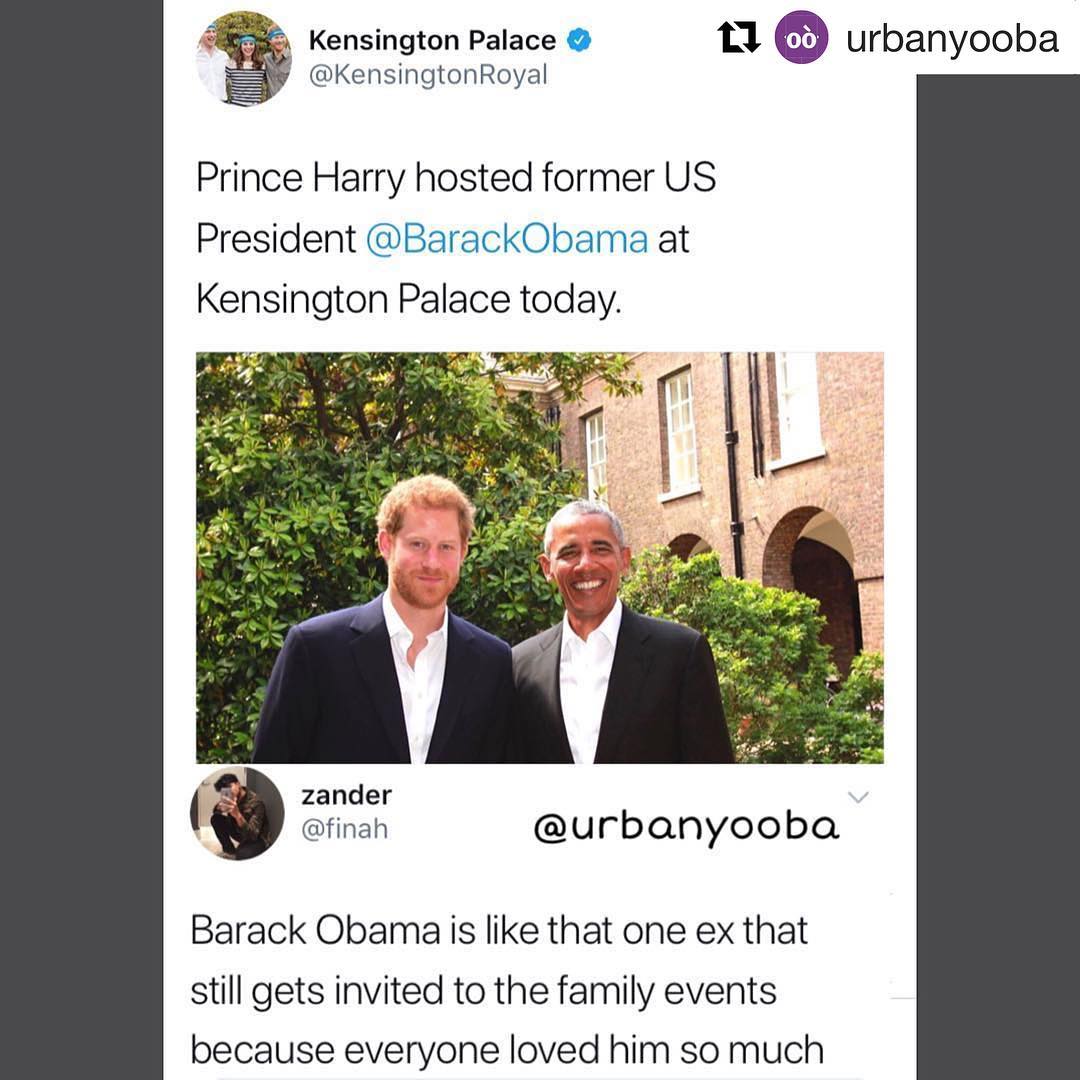Click the 'still gets invited' tweet text
The image size is (1080, 1080).
483,990
